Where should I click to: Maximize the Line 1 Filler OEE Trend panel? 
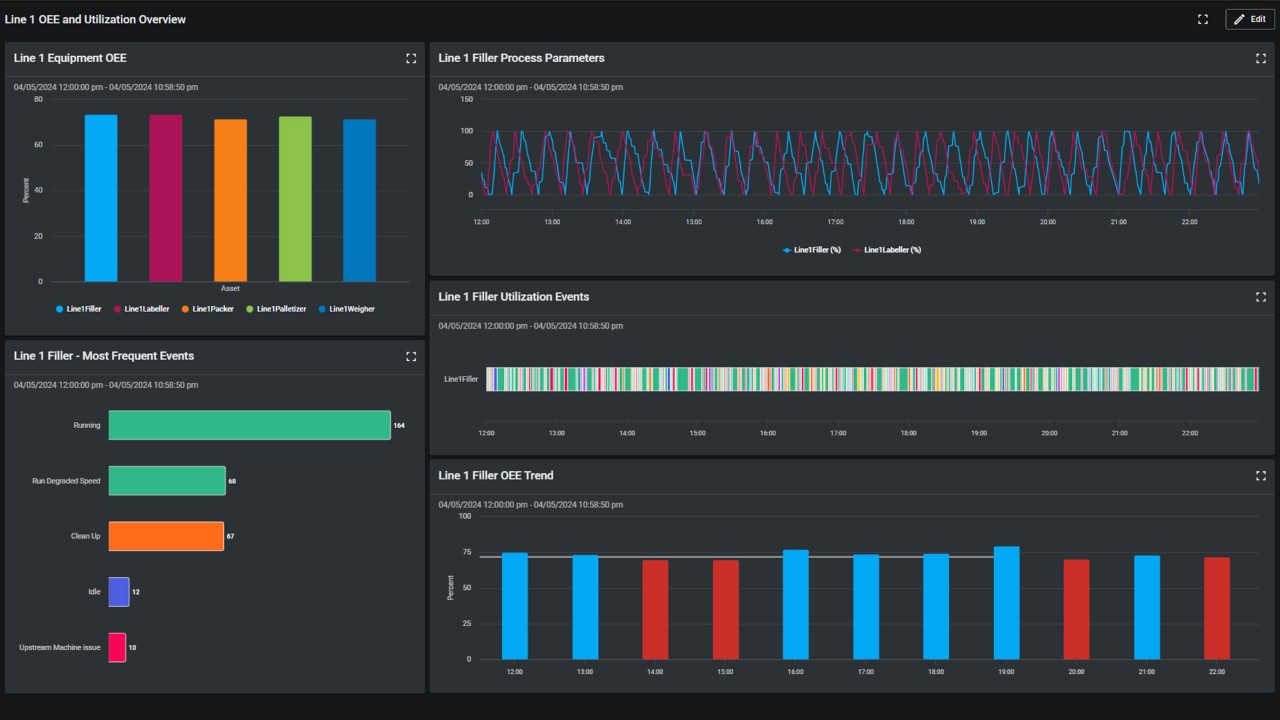tap(1260, 476)
